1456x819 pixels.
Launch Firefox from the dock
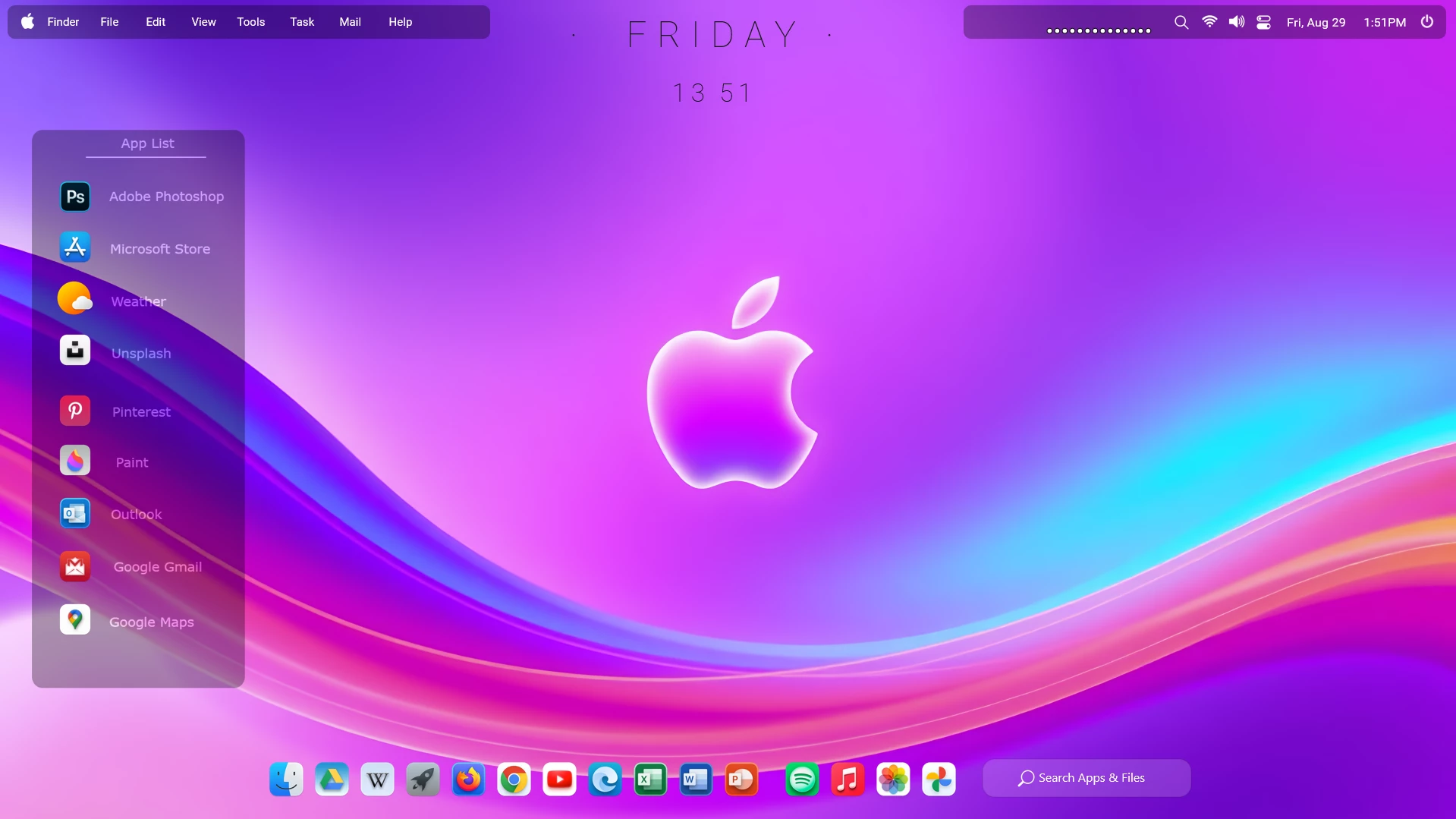(468, 779)
